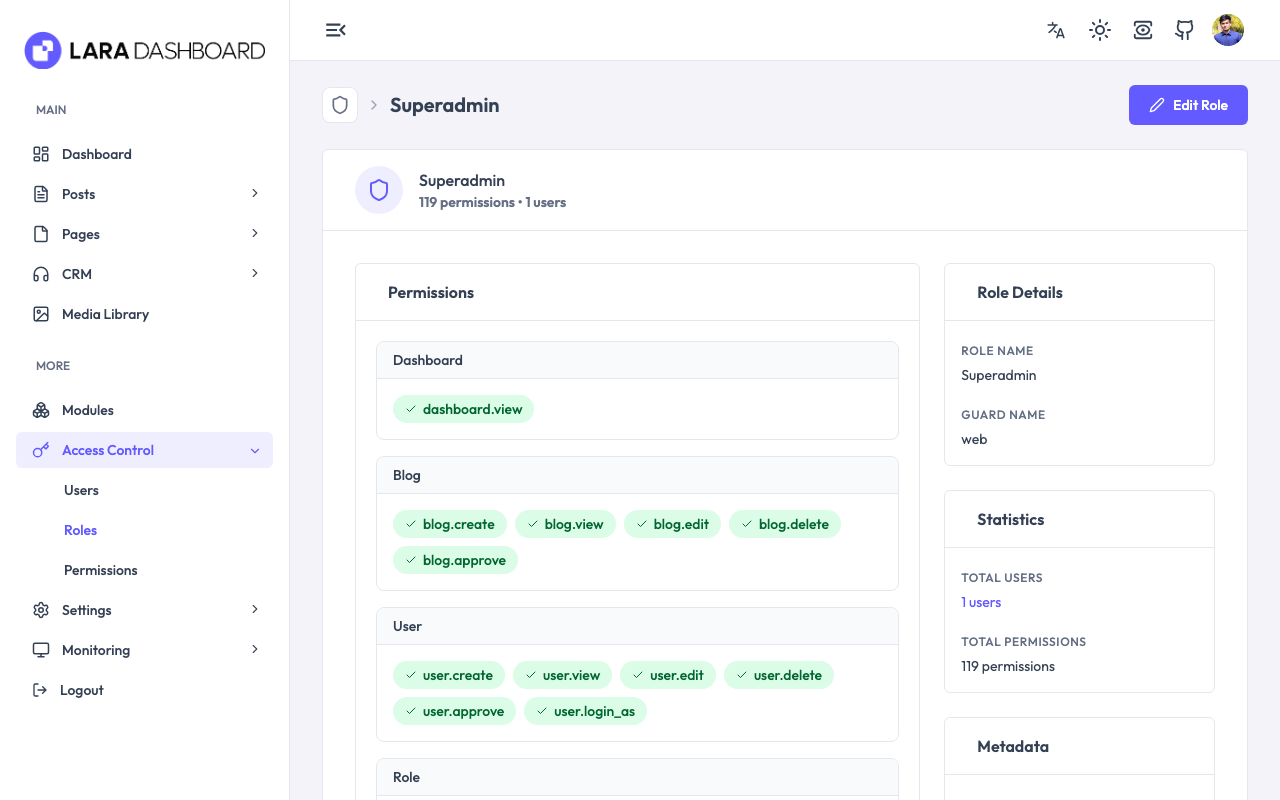Click the blog.edit permission badge
Screen dimensions: 1280x800
pyautogui.click(x=672, y=524)
